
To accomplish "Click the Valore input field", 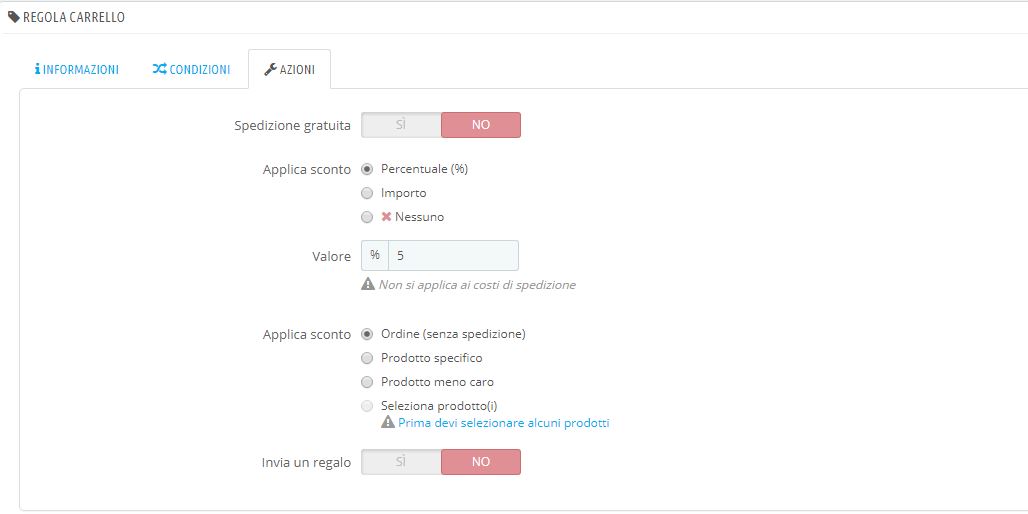I will tap(453, 256).
